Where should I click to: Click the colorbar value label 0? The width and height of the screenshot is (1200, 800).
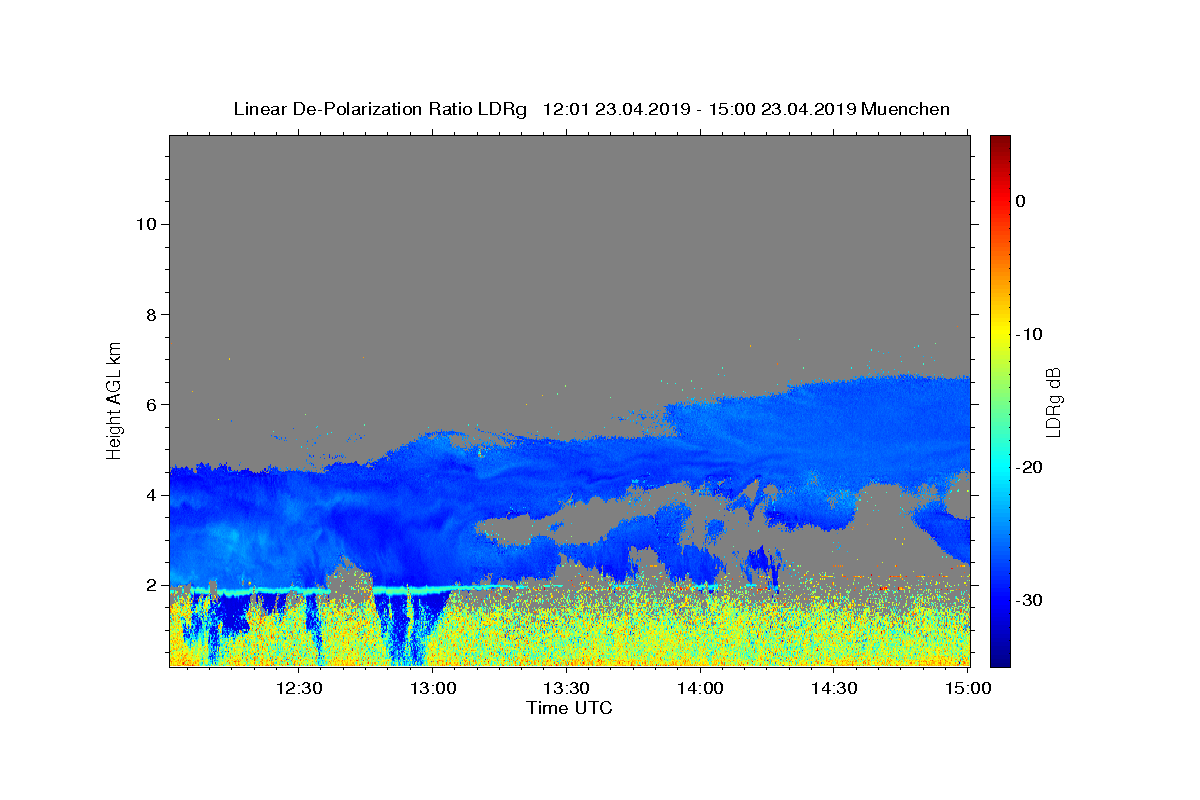click(1020, 201)
